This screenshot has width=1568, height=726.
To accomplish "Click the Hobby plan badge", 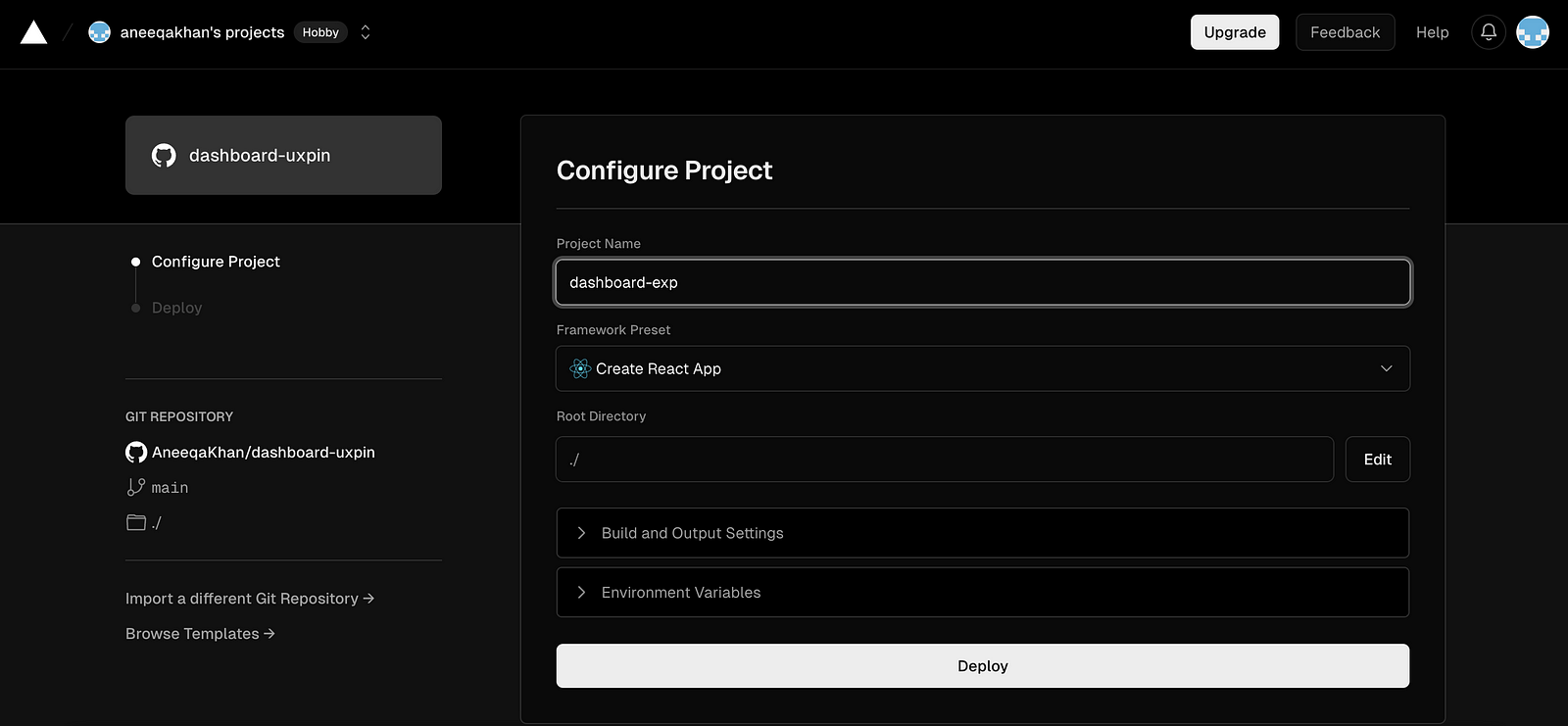I will point(320,32).
